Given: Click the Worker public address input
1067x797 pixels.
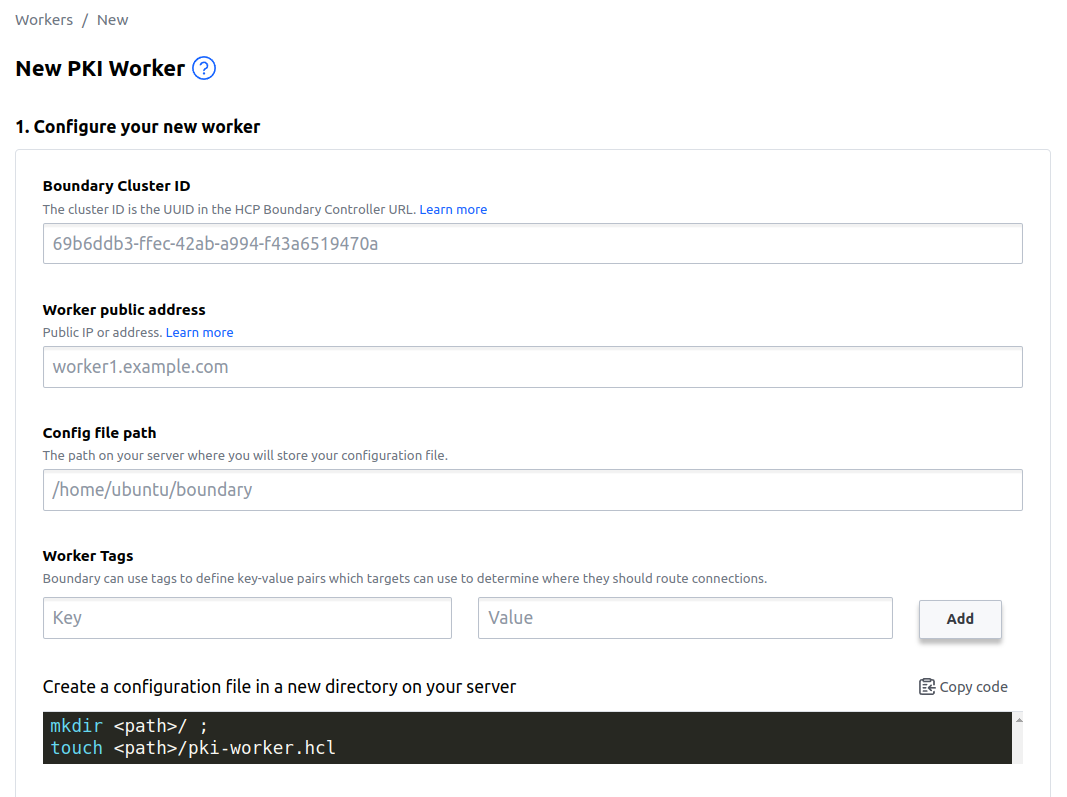Looking at the screenshot, I should click(532, 367).
